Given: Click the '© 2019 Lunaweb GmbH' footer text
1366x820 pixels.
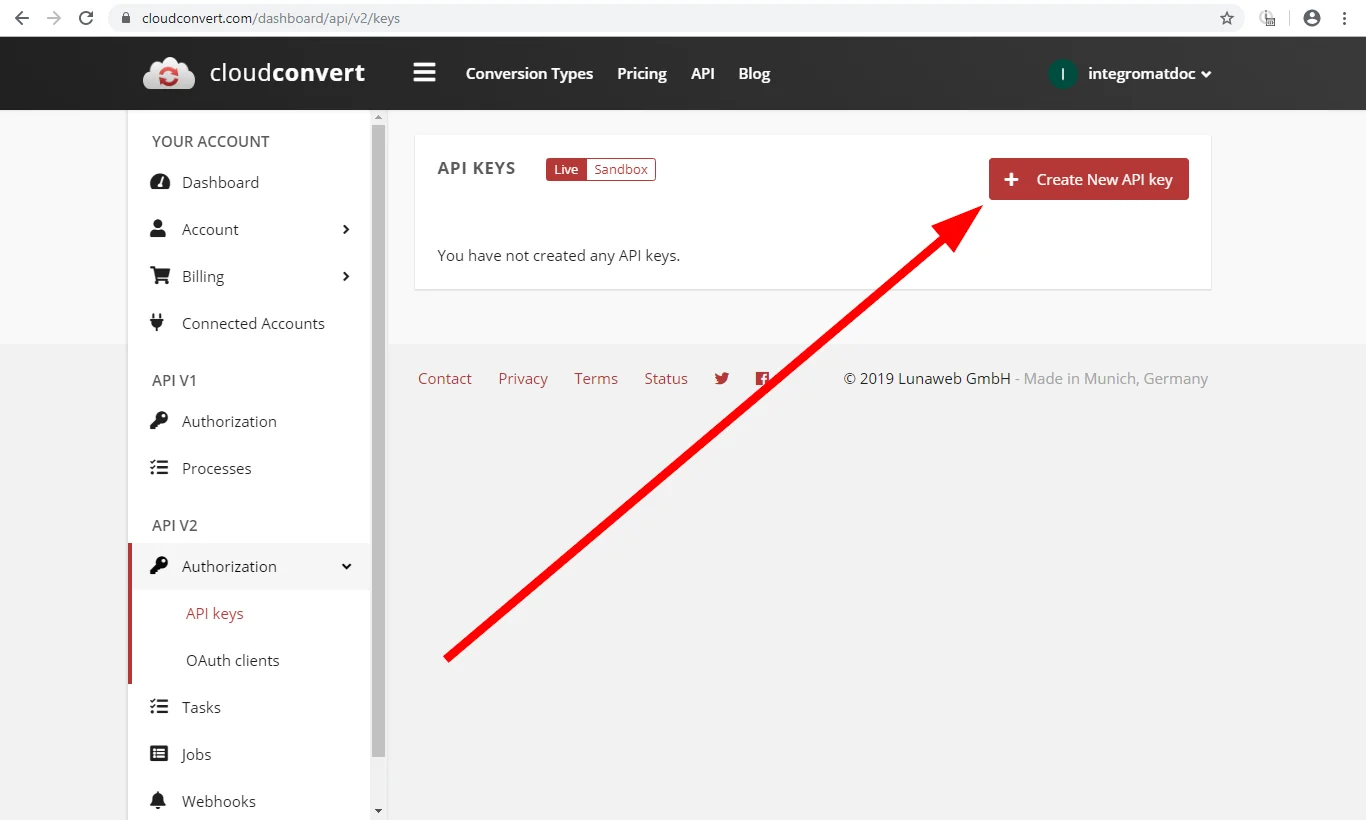Looking at the screenshot, I should click(x=927, y=378).
